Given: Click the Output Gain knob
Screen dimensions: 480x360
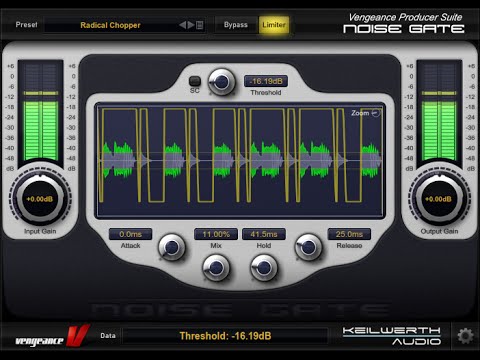Looking at the screenshot, I should pos(439,199).
